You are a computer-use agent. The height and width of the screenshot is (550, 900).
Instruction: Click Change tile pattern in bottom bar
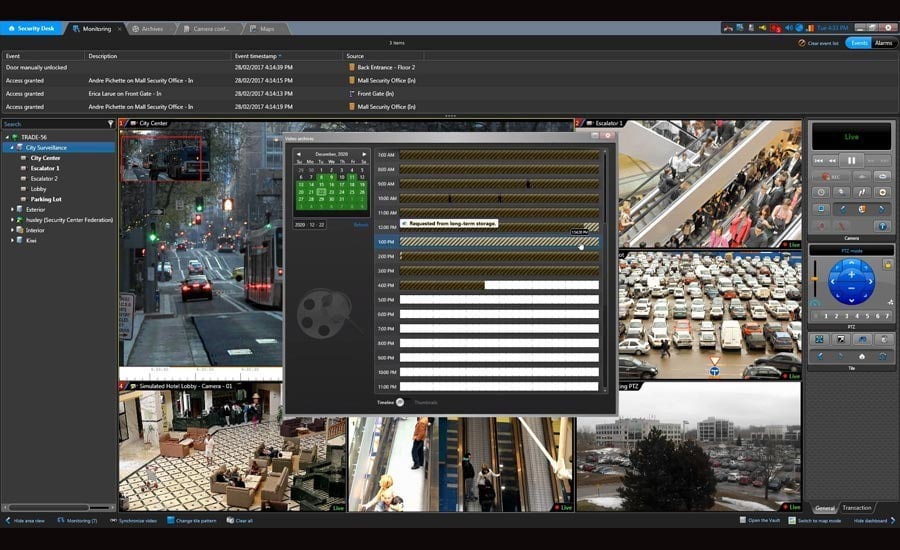pos(193,520)
